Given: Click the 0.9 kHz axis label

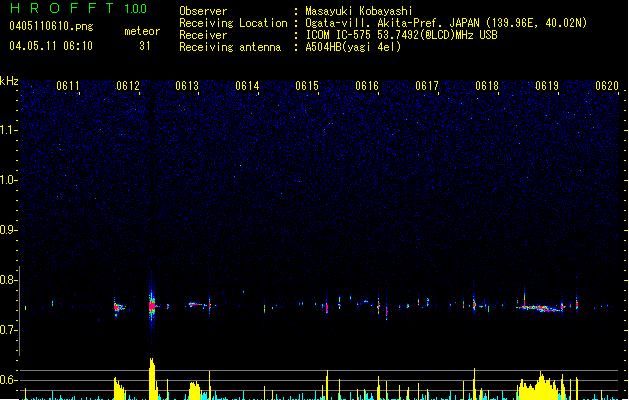Looking at the screenshot, I should tap(9, 230).
